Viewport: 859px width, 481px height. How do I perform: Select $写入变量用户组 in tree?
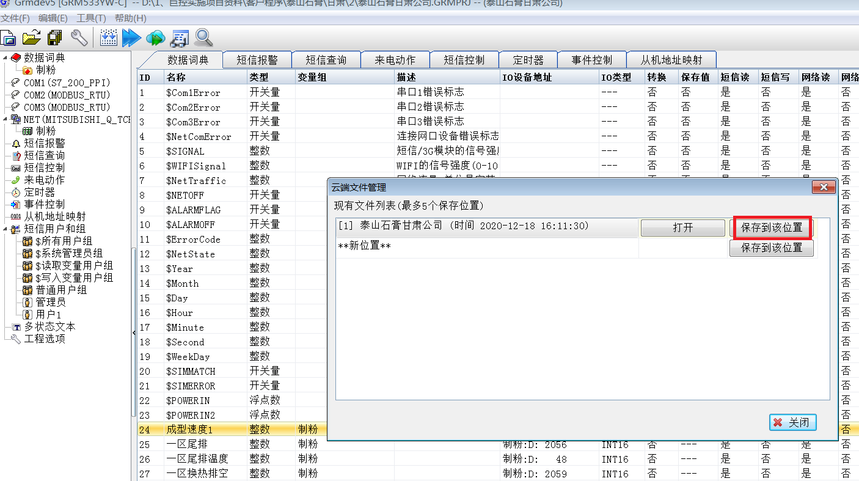[x=74, y=278]
